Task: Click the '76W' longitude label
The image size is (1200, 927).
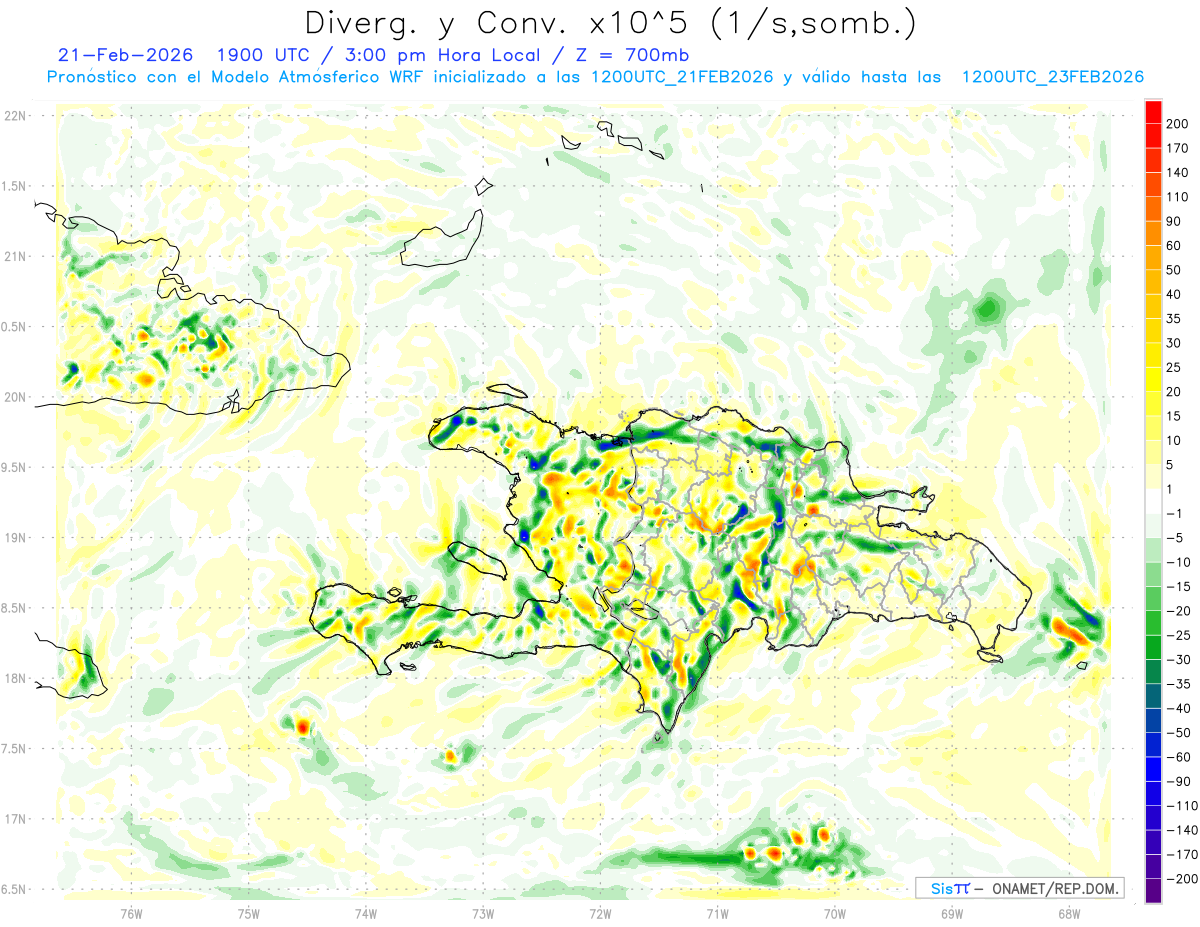Action: (x=131, y=913)
